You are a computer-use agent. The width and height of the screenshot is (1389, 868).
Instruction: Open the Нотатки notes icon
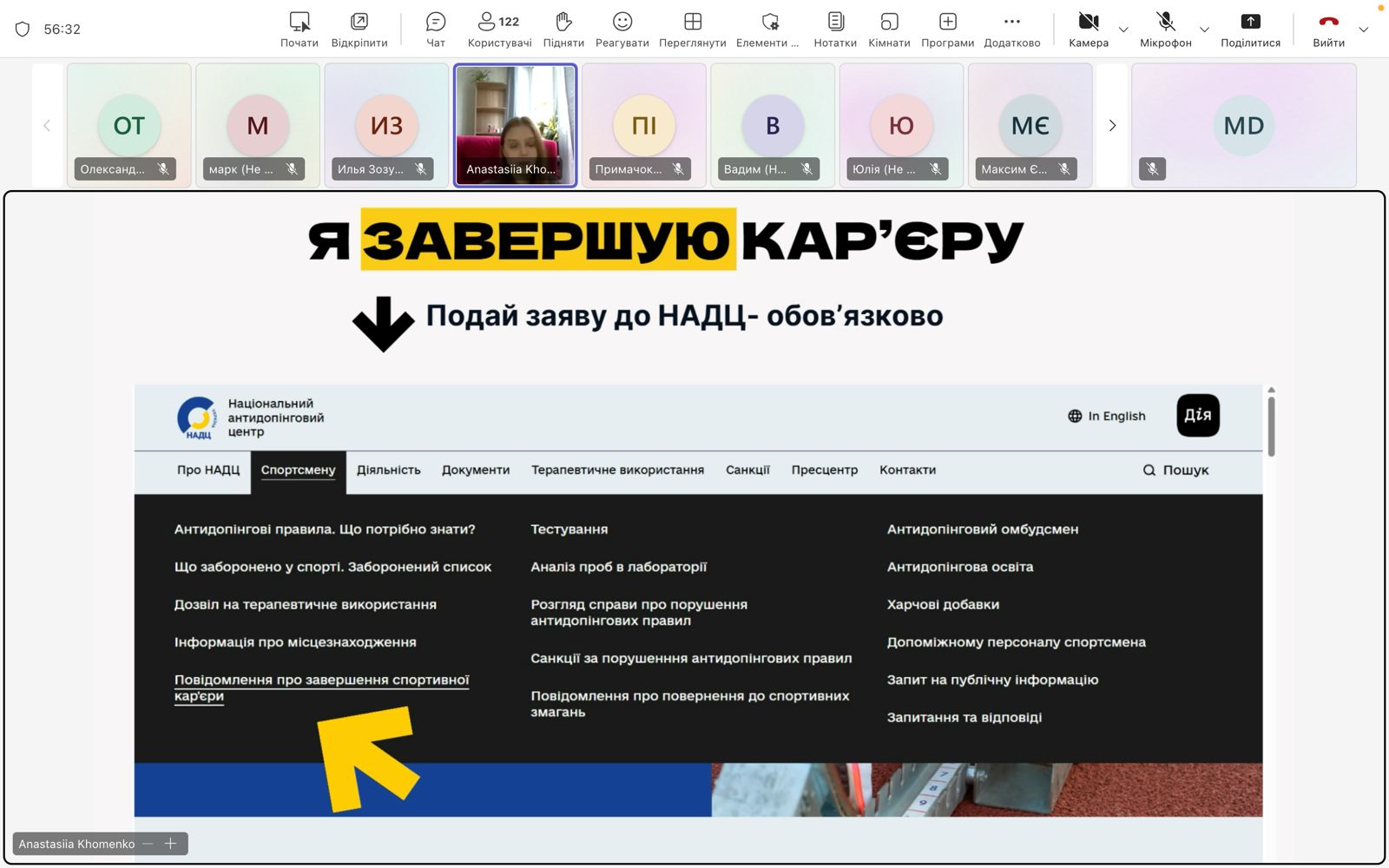(x=835, y=22)
